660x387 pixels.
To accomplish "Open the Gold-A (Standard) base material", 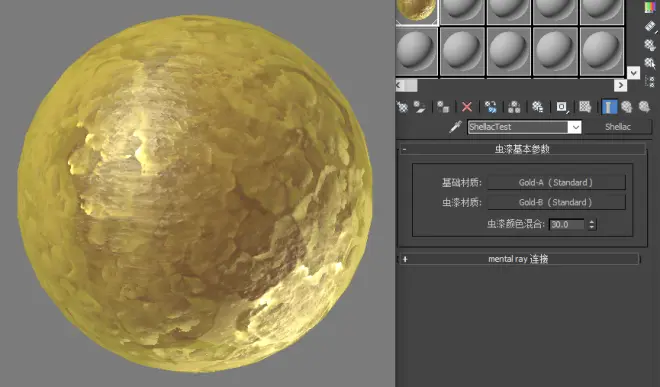I will [x=556, y=182].
